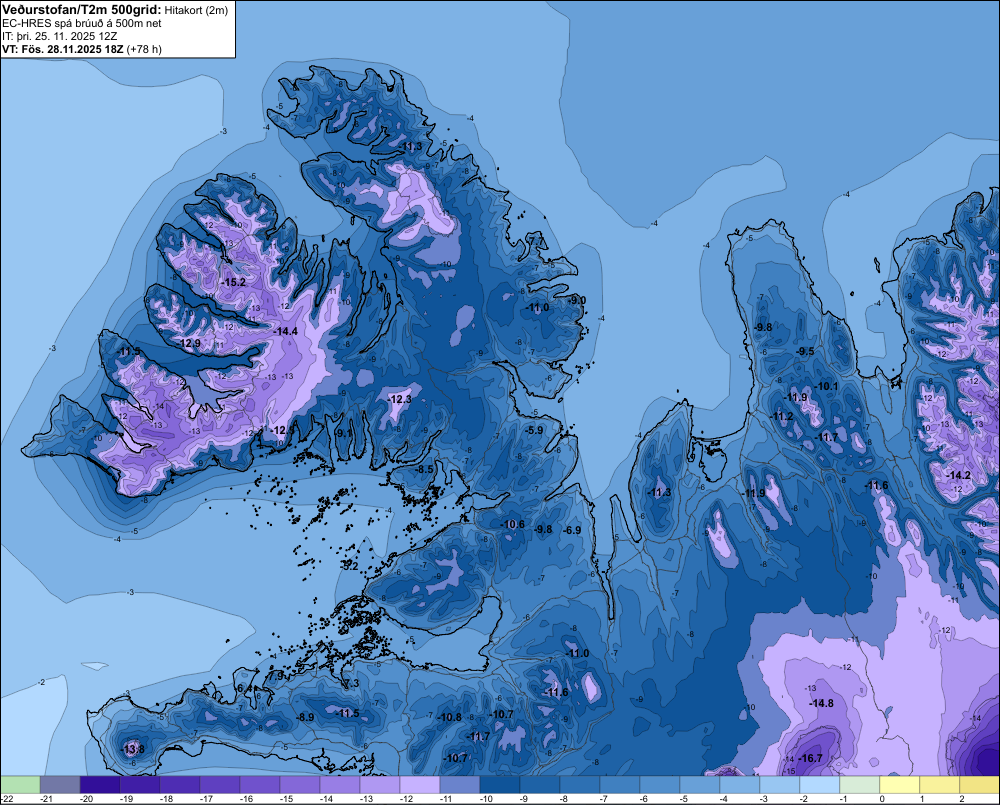The width and height of the screenshot is (1000, 805).
Task: Click the 'Veðurstofan/T2m 500grid:' title text
Action: (82, 10)
